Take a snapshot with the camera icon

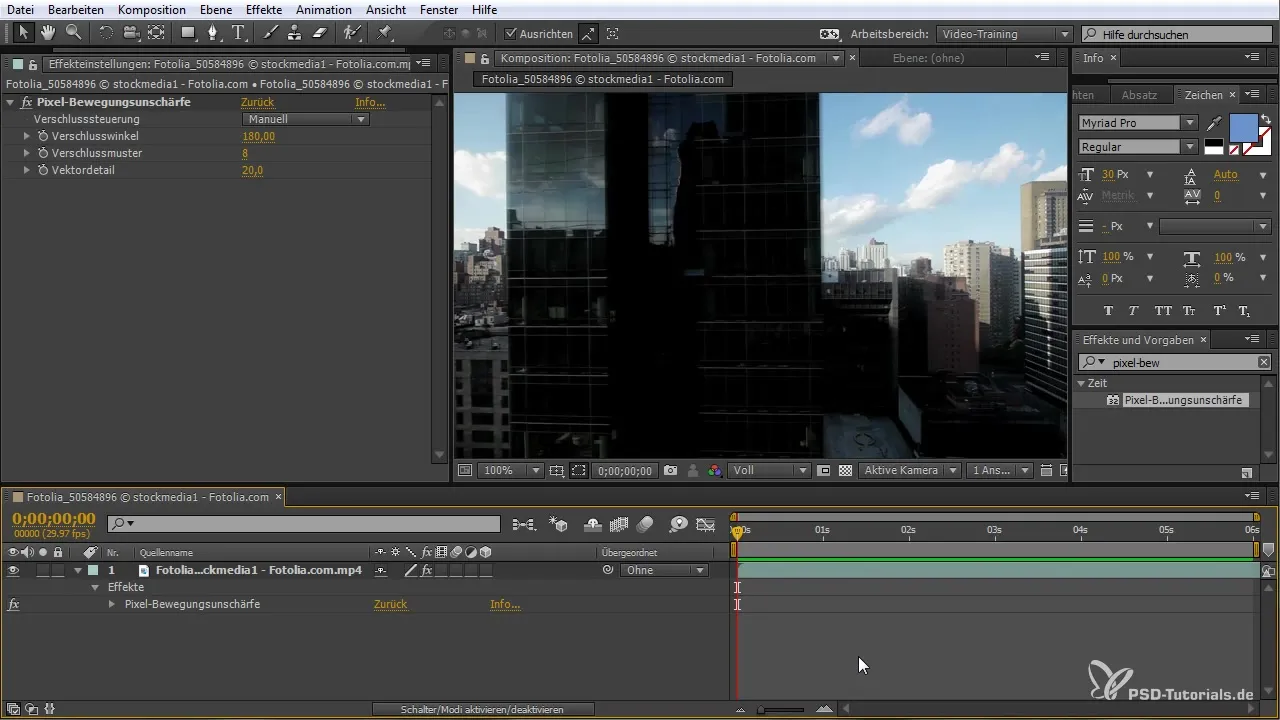(x=671, y=470)
